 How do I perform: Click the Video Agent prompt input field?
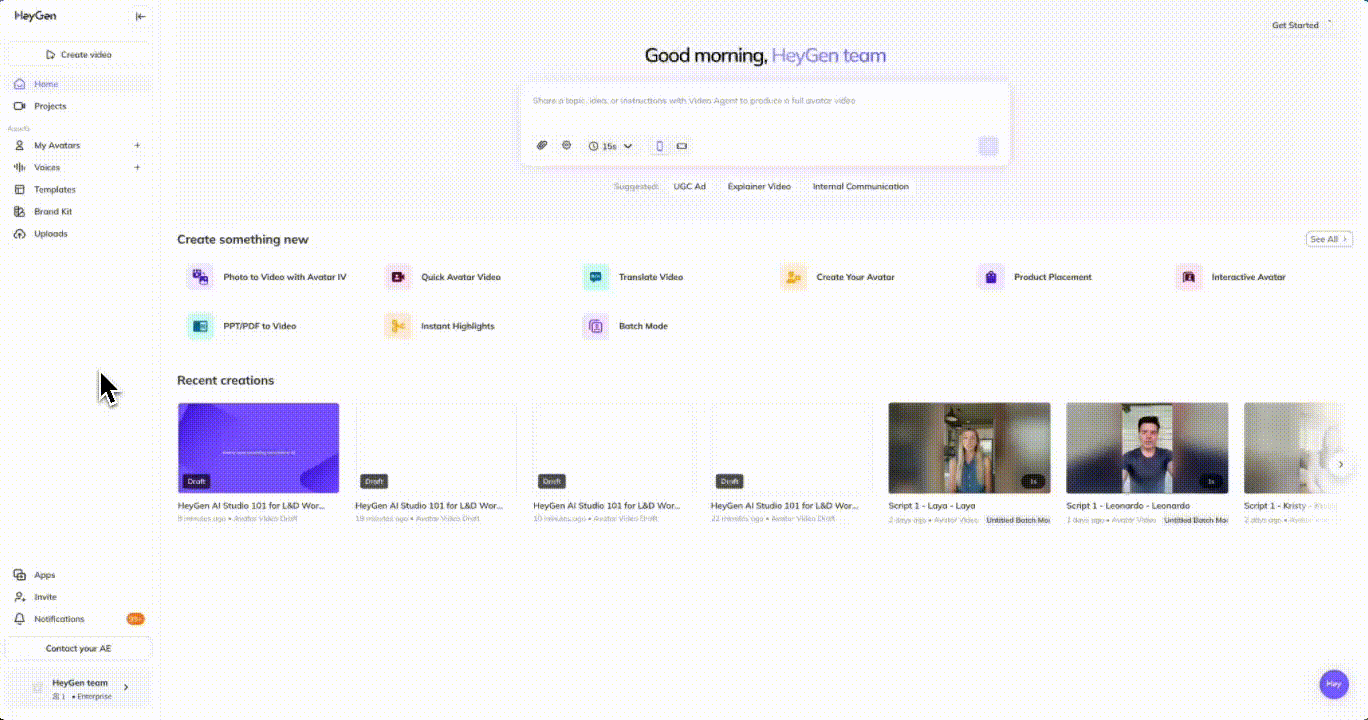coord(765,101)
